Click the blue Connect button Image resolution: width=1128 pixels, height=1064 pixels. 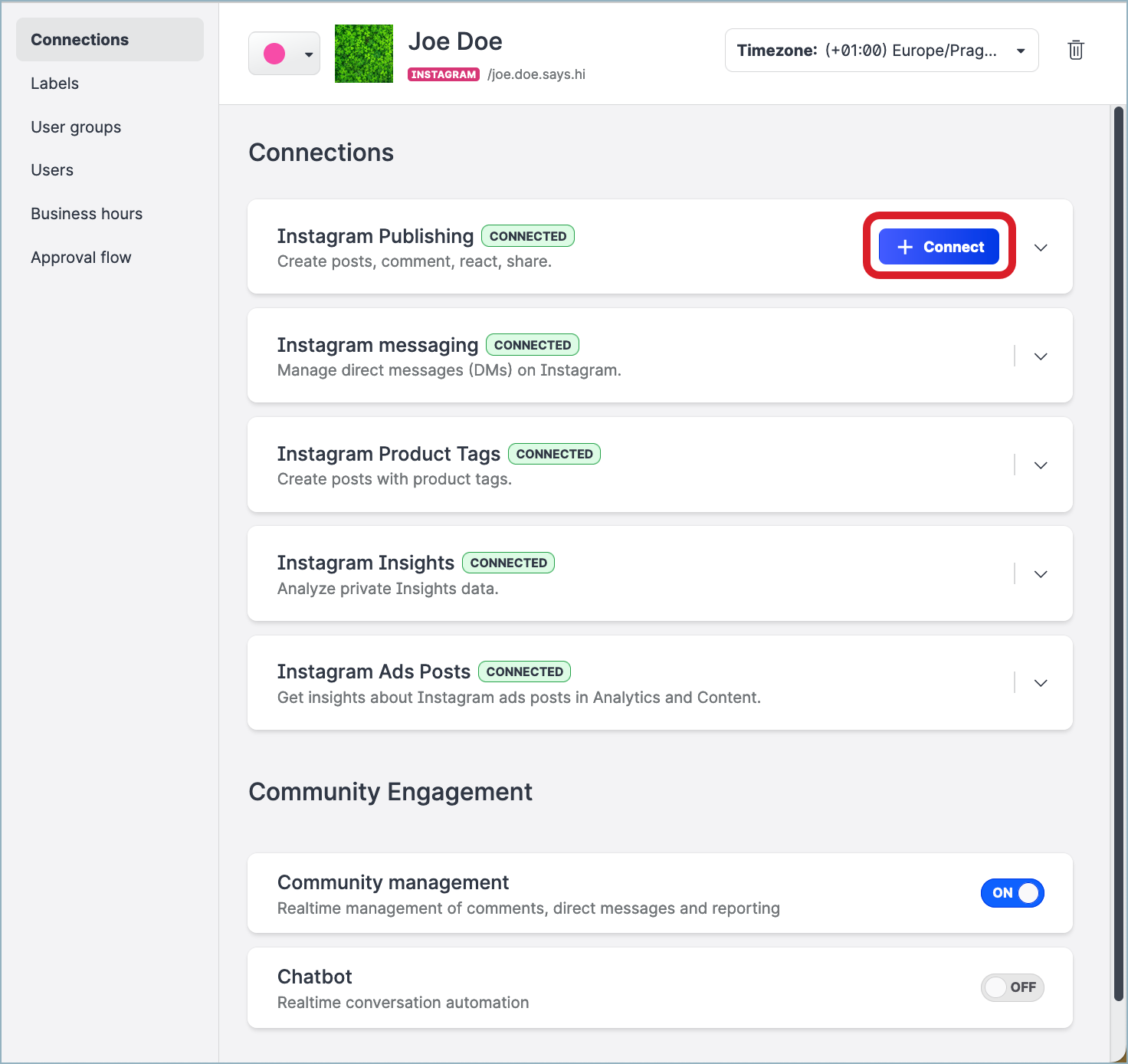[x=939, y=247]
